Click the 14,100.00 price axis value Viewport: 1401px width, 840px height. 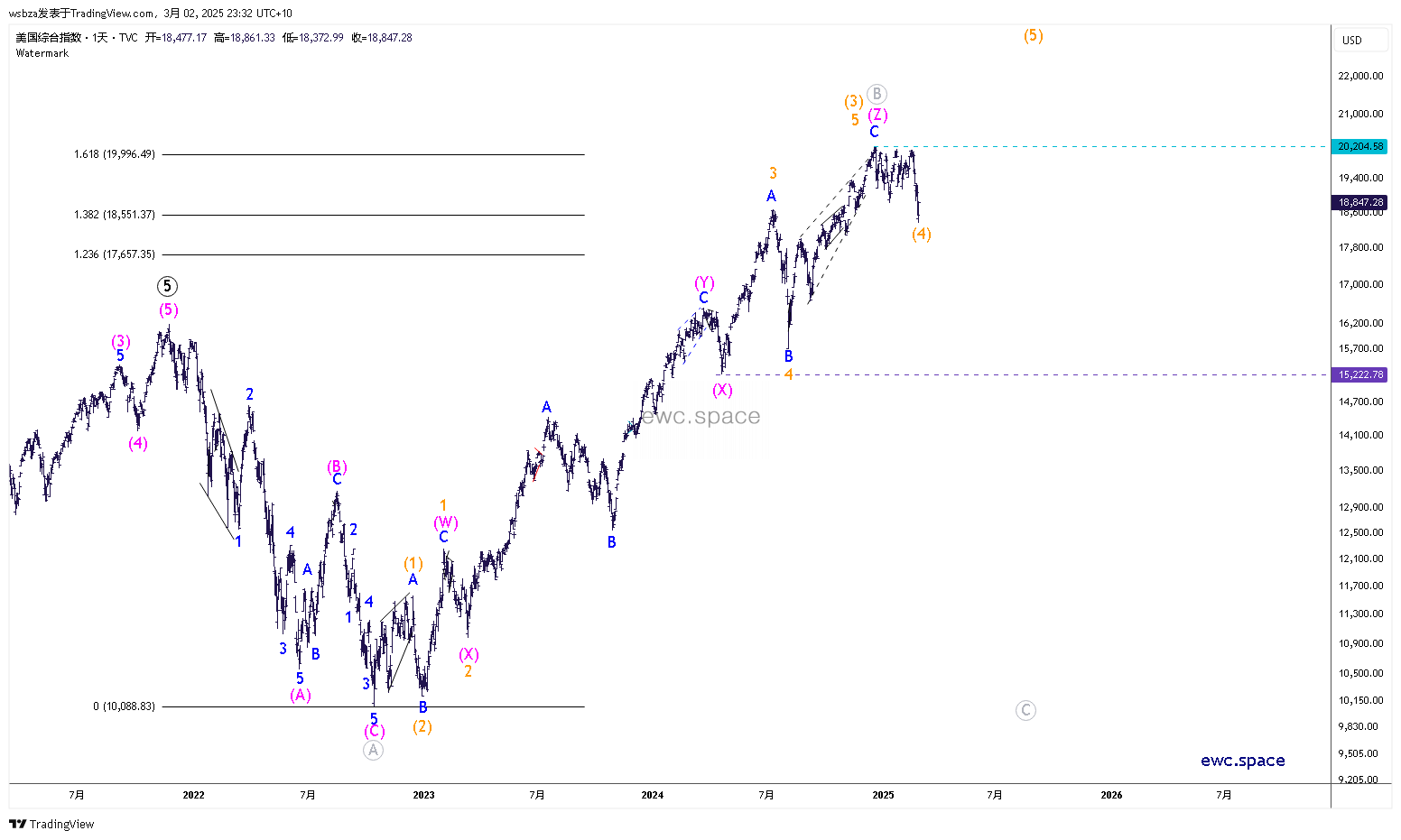tap(1360, 435)
